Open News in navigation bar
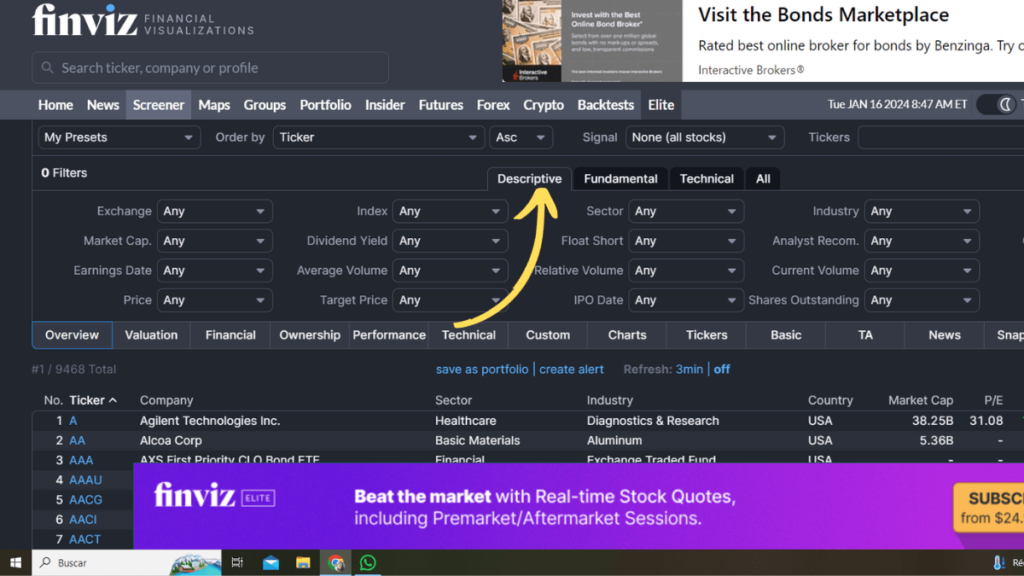Viewport: 1024px width, 576px height. coord(103,105)
